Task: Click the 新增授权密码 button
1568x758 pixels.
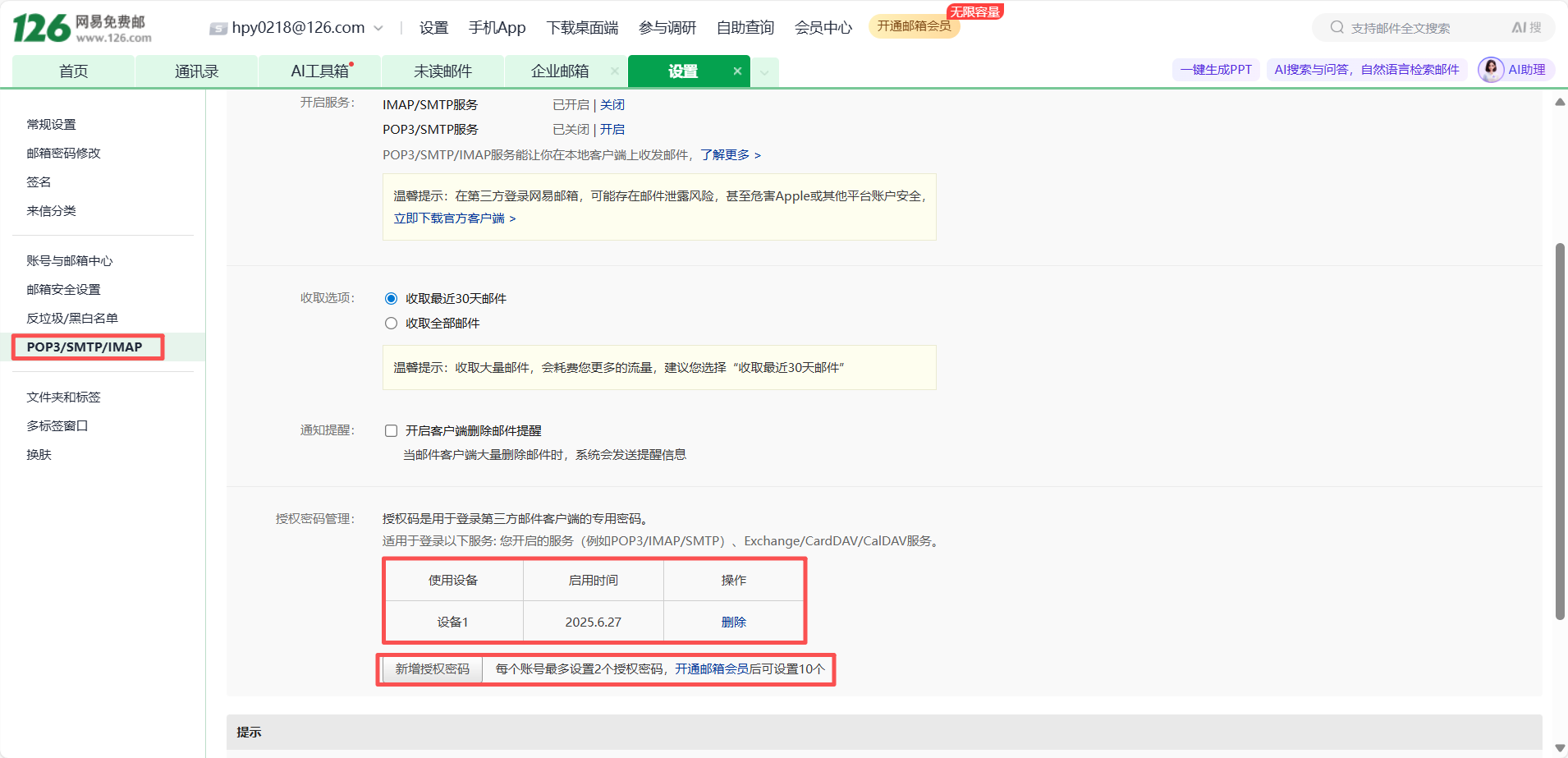Action: (x=433, y=669)
